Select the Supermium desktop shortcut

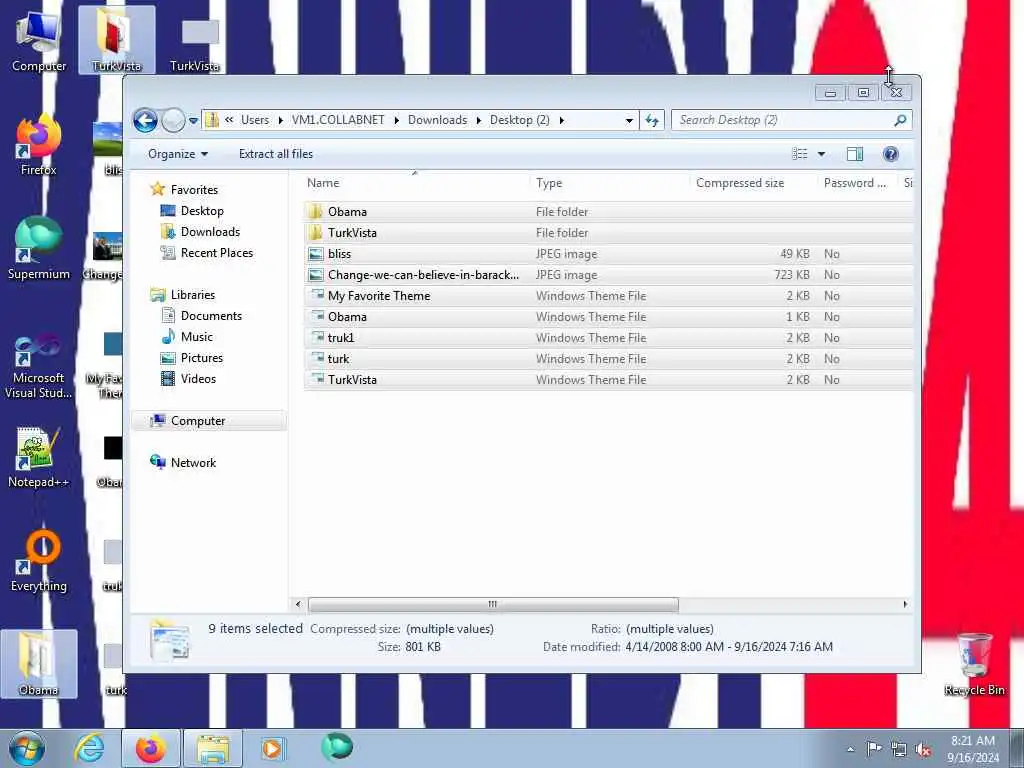(x=39, y=249)
